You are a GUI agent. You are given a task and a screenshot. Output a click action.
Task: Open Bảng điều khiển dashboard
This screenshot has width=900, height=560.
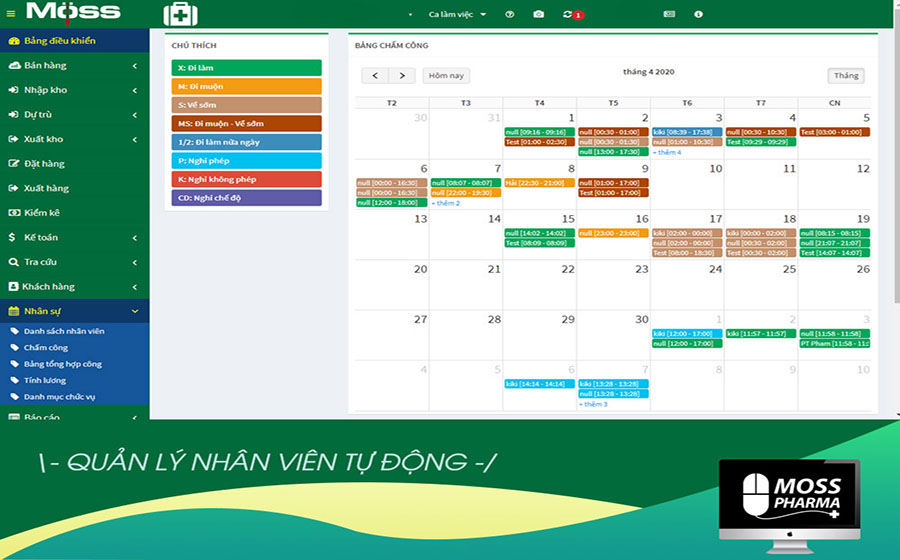tap(60, 41)
